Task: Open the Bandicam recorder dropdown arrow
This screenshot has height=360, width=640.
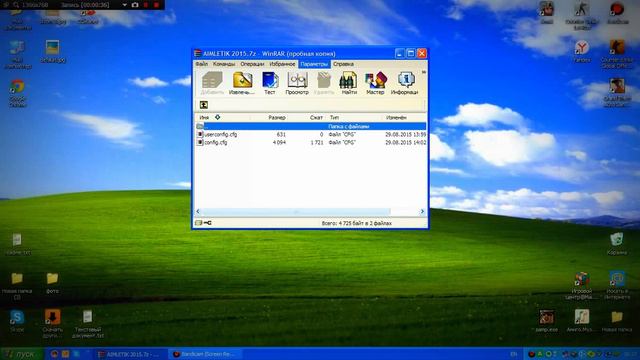Action: tap(124, 5)
